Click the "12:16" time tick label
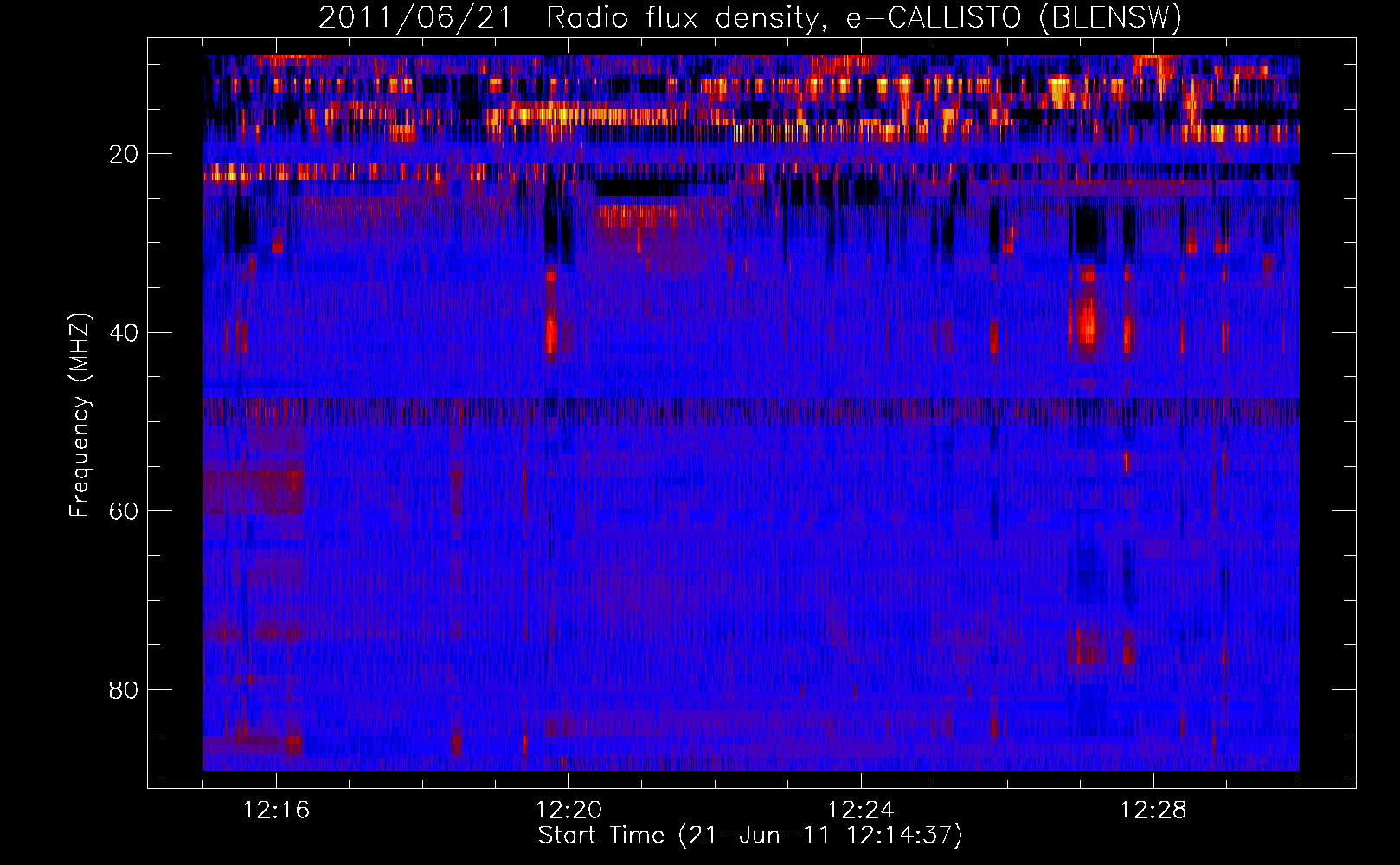 tap(276, 811)
